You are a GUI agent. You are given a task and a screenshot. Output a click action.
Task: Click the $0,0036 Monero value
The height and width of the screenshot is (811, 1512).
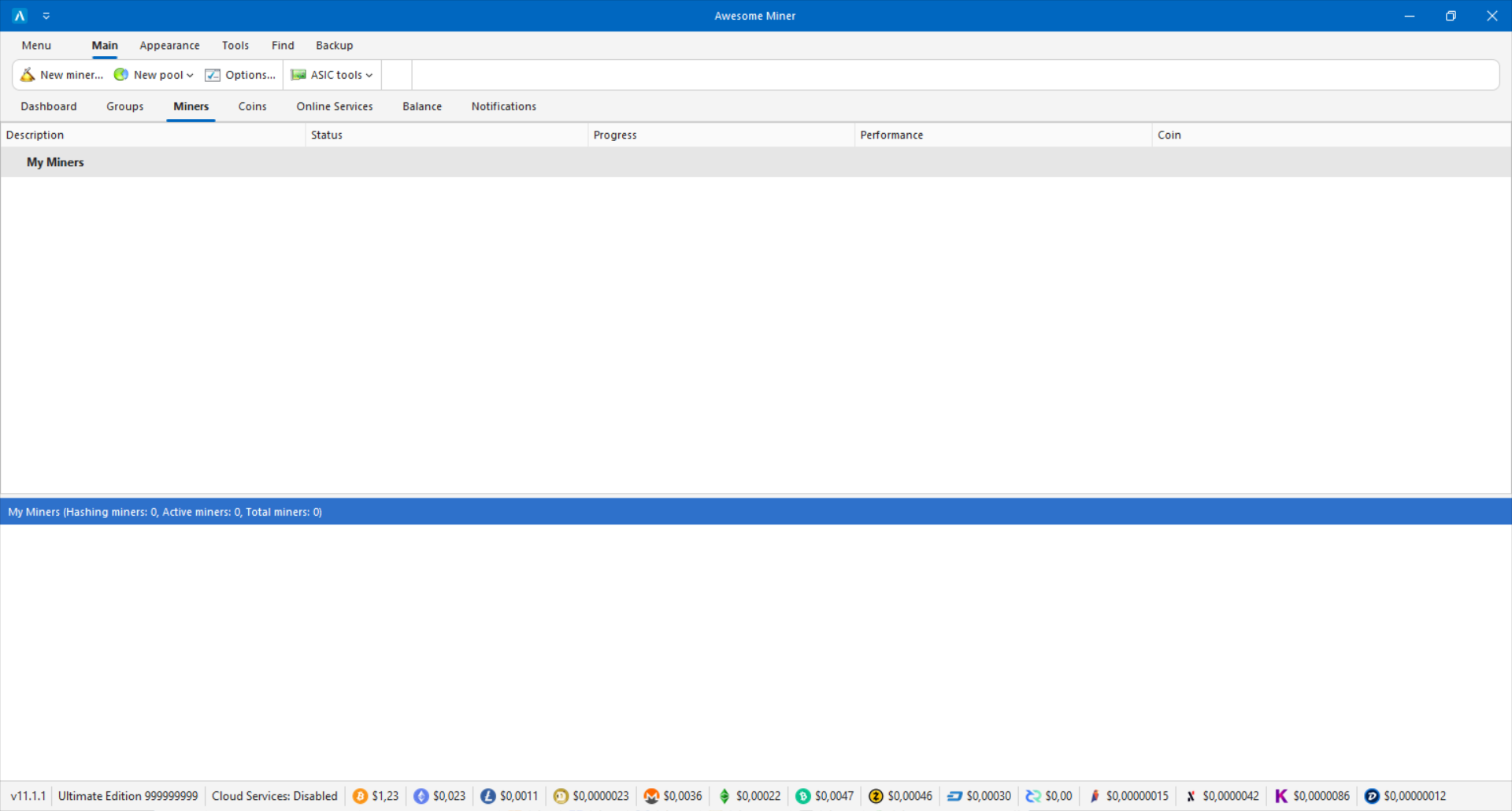coord(683,796)
